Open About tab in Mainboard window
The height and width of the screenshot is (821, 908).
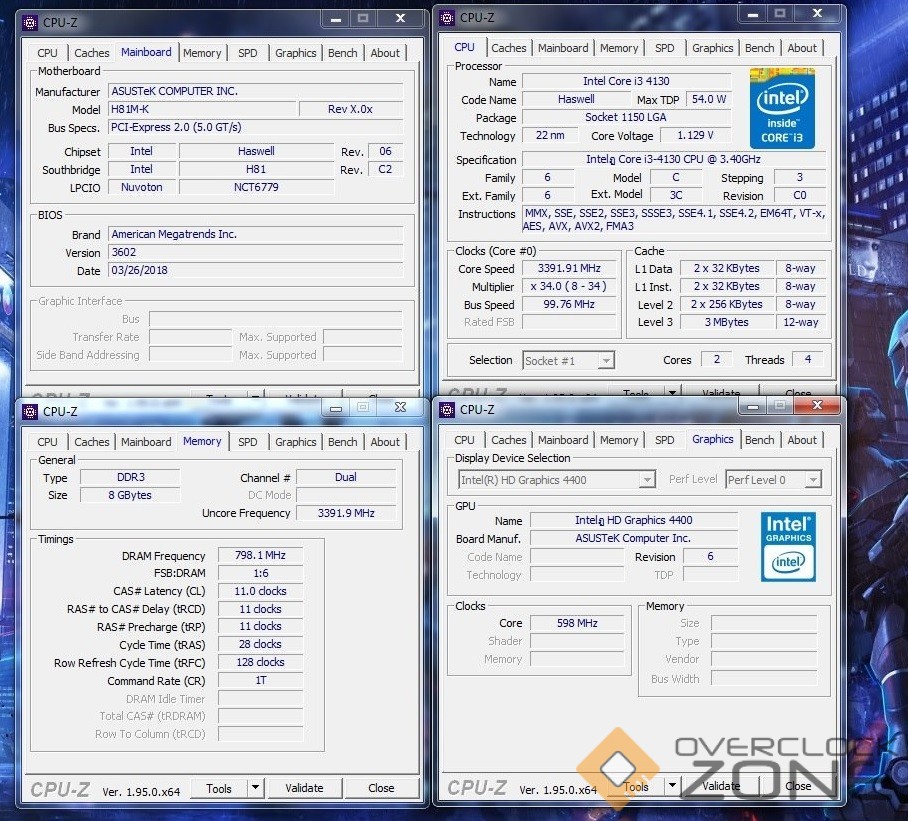point(385,53)
